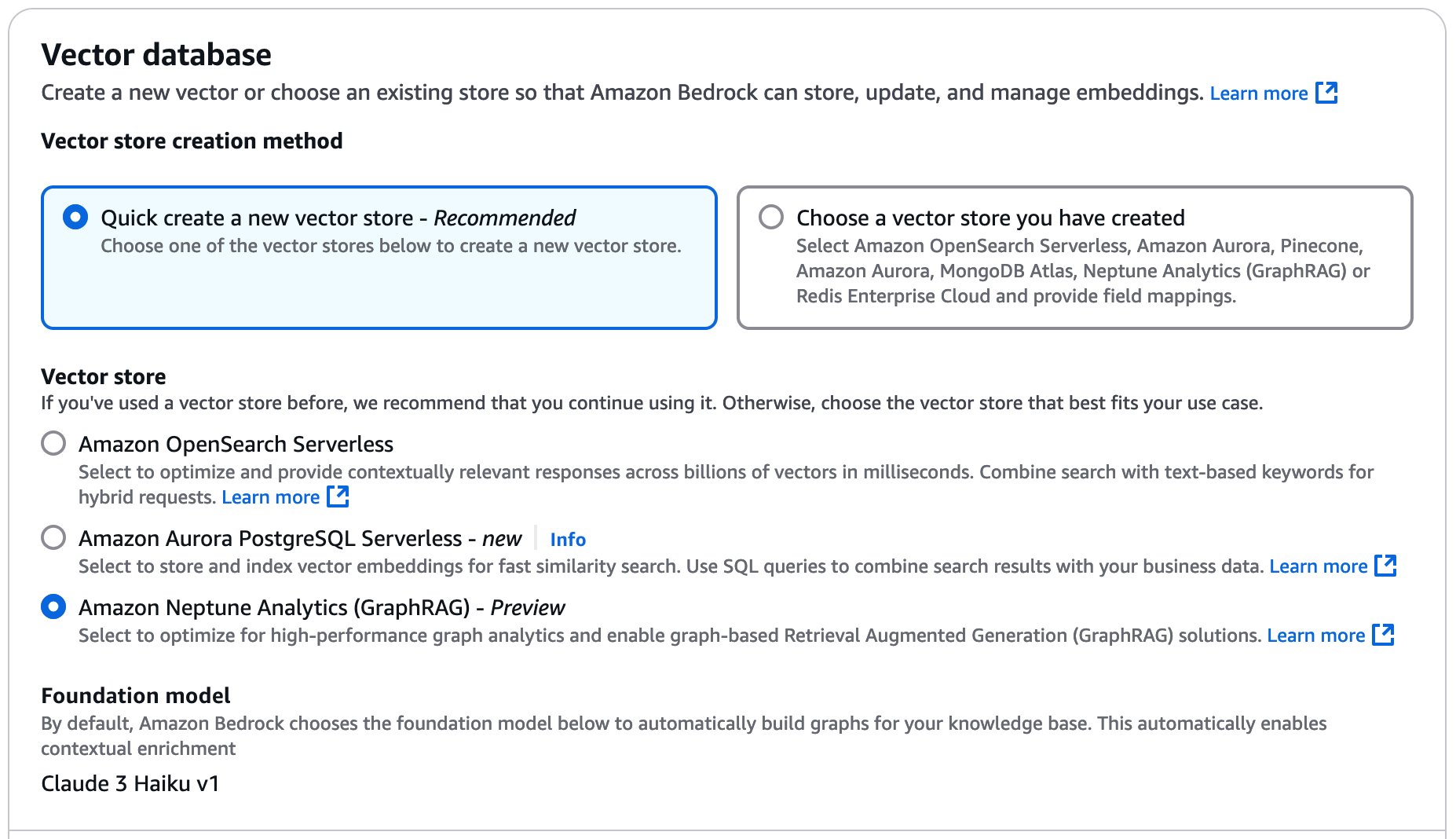Select the Quick create a new vector store radio
Image resolution: width=1456 pixels, height=839 pixels.
tap(75, 218)
